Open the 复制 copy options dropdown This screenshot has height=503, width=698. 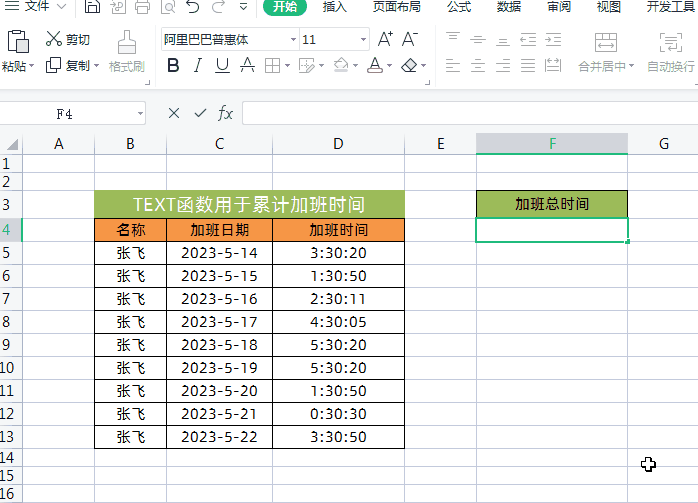click(96, 66)
